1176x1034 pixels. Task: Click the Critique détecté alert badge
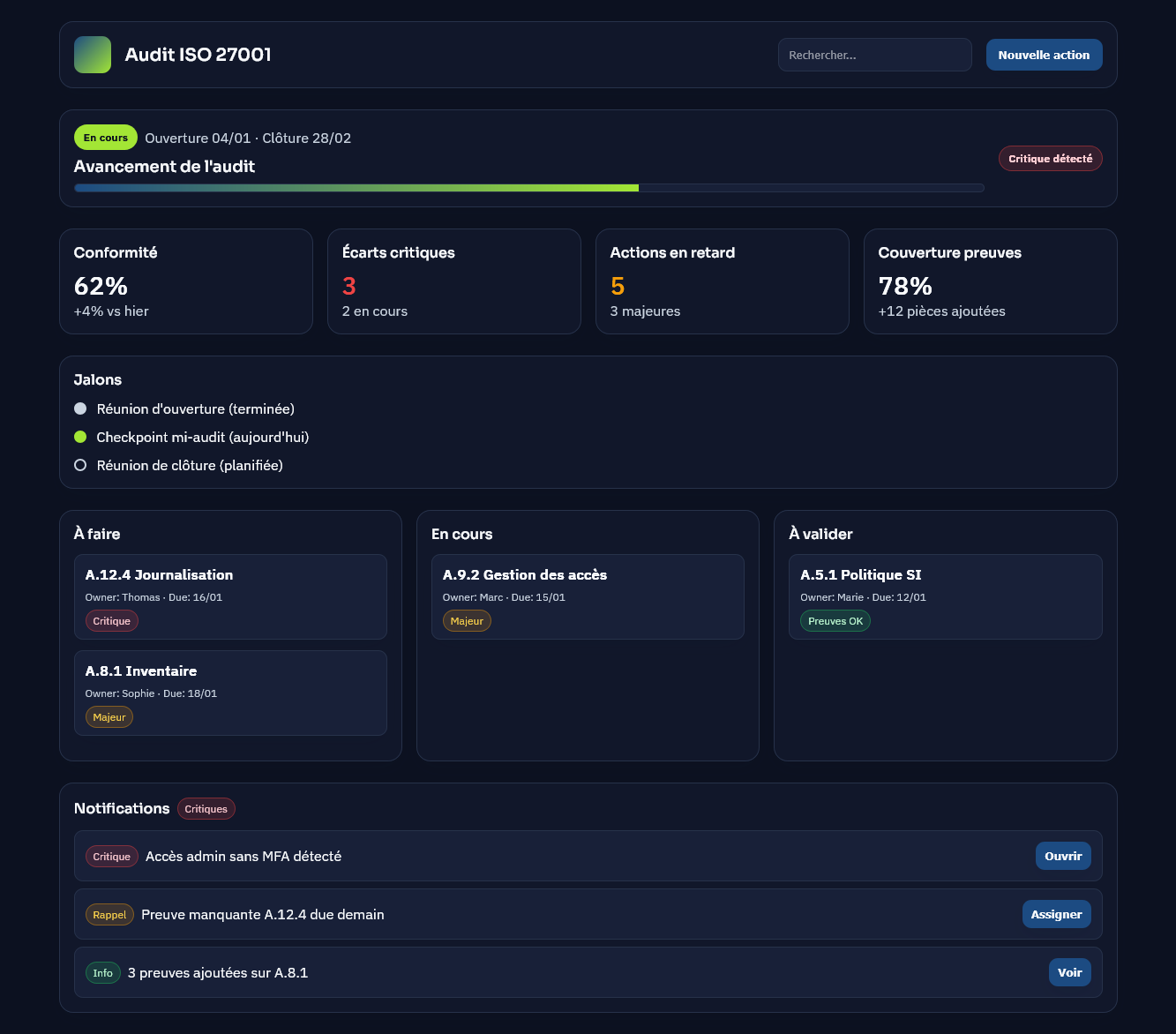click(x=1050, y=159)
